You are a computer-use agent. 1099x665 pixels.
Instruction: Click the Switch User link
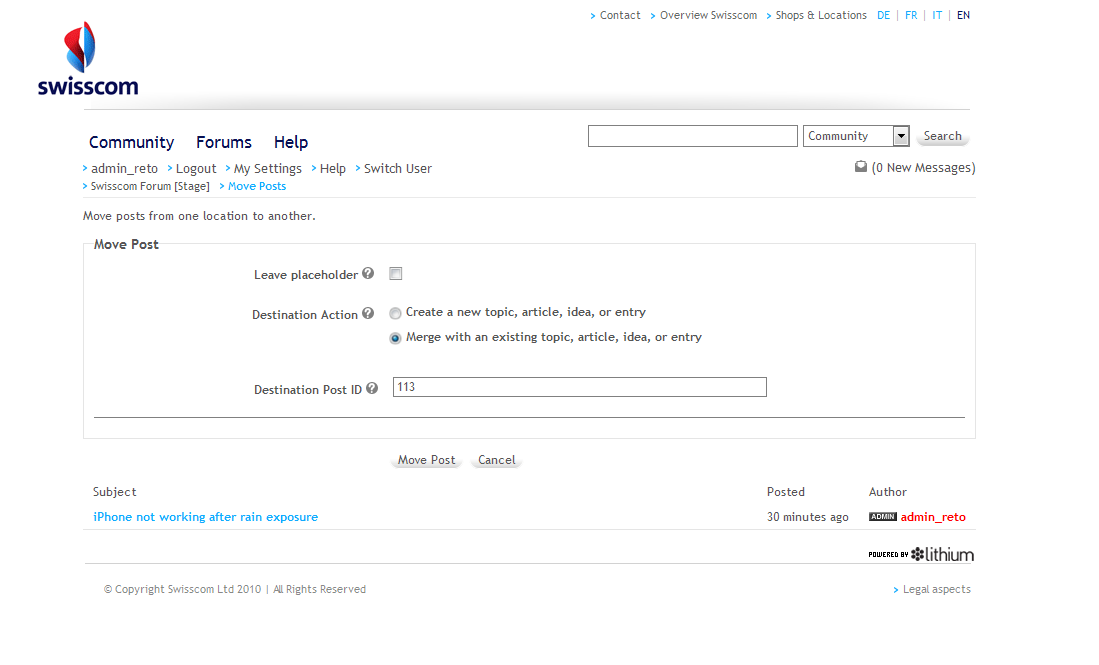click(397, 169)
